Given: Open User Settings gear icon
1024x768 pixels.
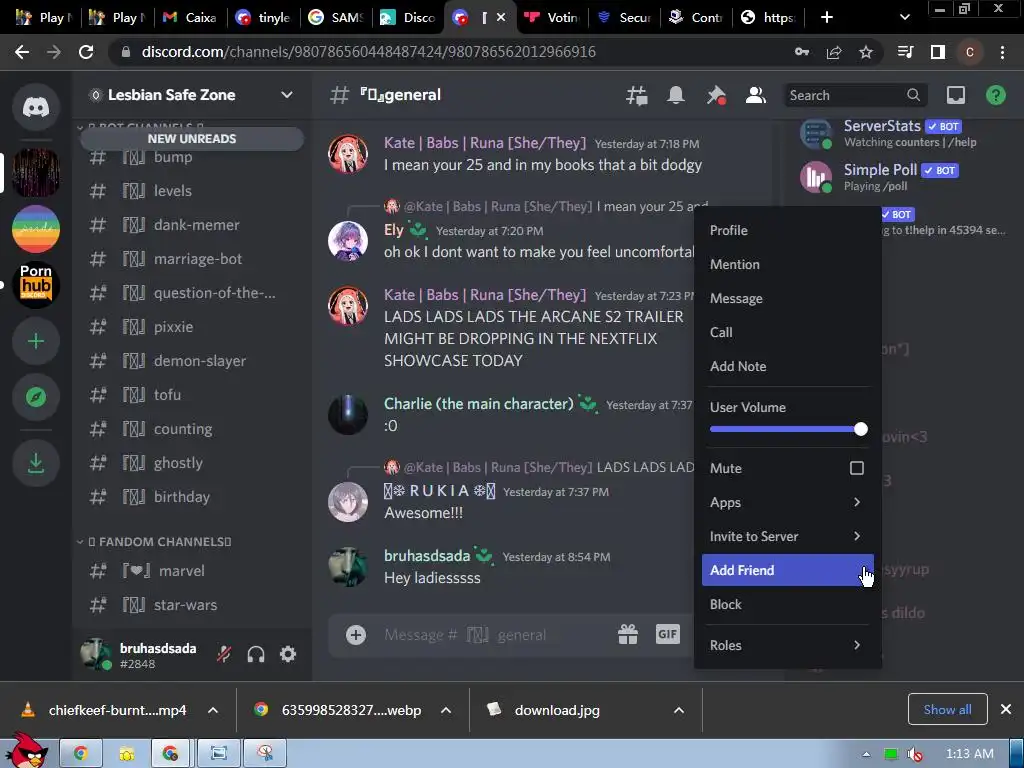Looking at the screenshot, I should [288, 654].
